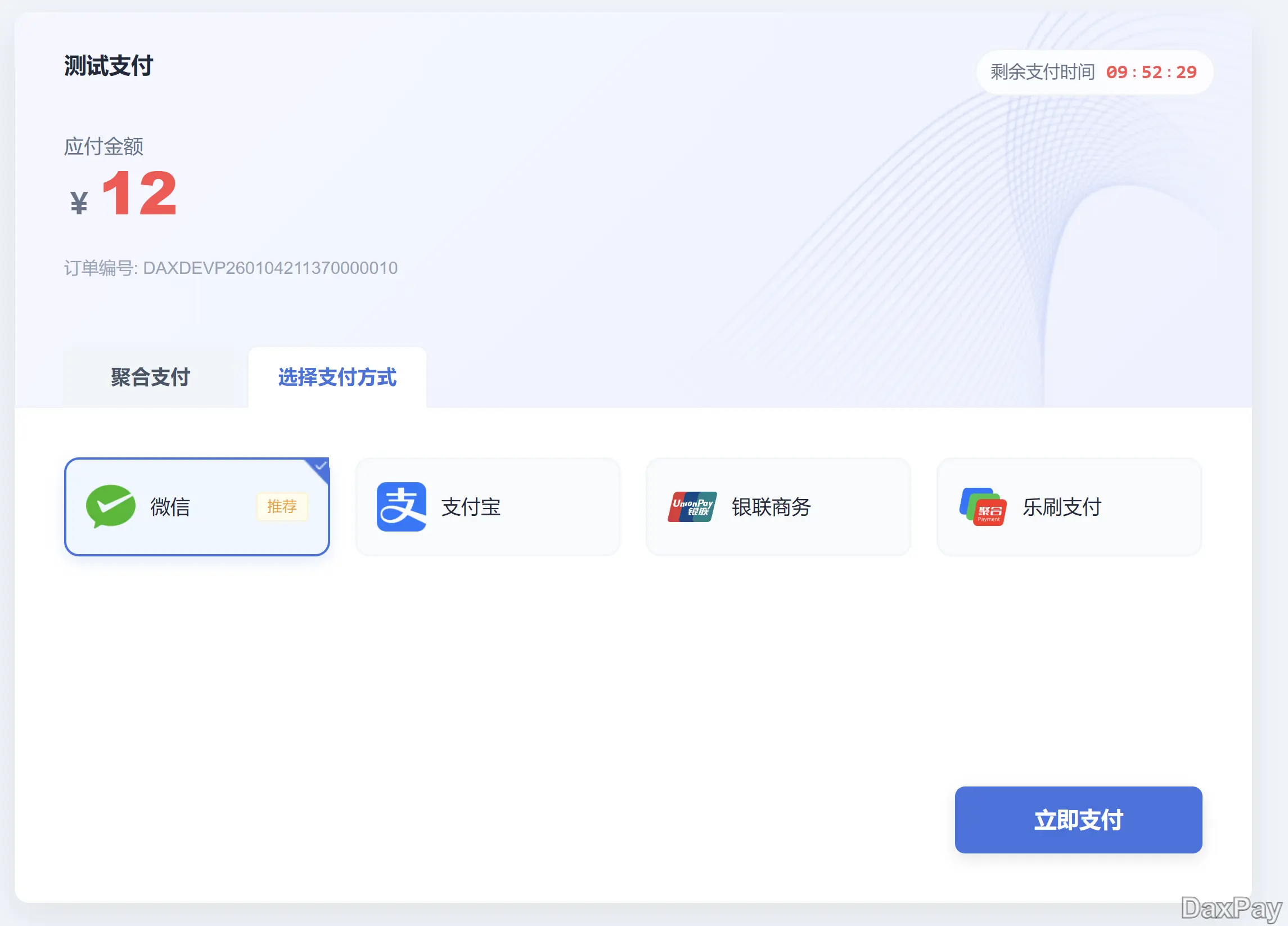Click the 立即支付 payment button
This screenshot has width=1288, height=926.
(x=1077, y=820)
